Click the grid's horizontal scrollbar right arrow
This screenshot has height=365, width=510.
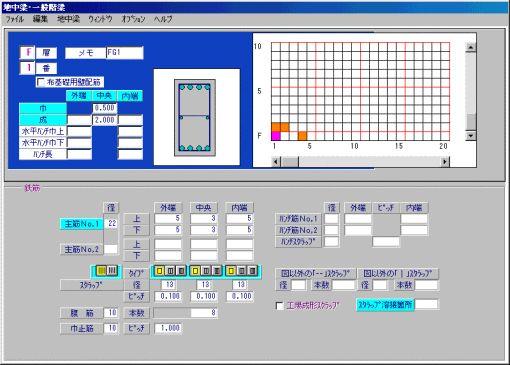tap(445, 162)
